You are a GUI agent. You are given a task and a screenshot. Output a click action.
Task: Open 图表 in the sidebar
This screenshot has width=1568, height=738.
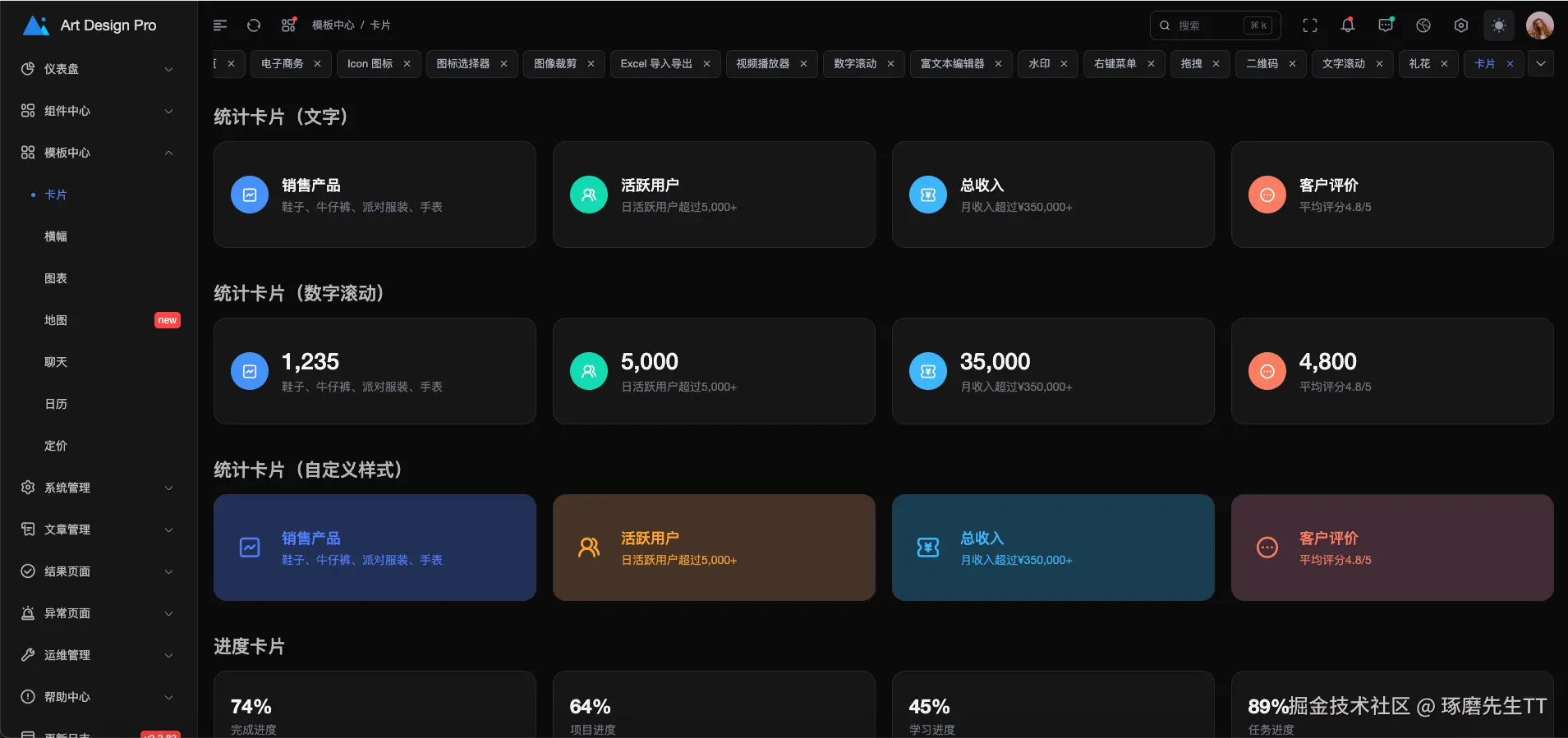pyautogui.click(x=99, y=278)
